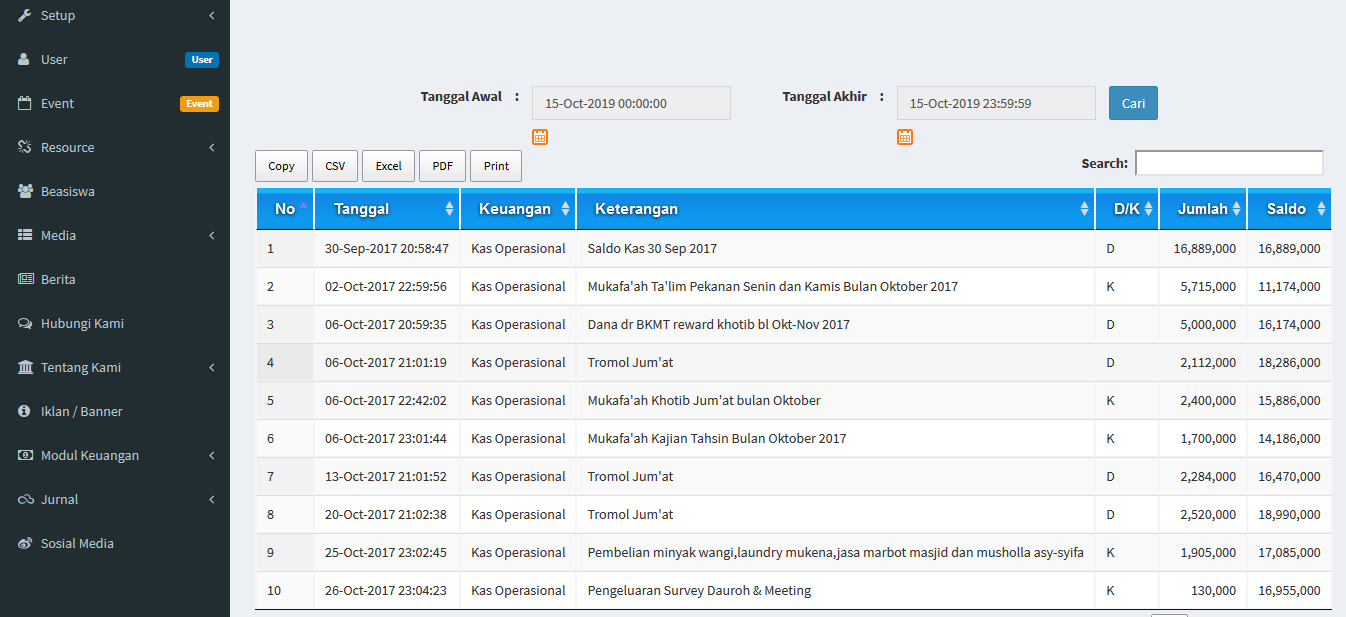Focus the table Search input box
The height and width of the screenshot is (617, 1346).
click(1229, 163)
